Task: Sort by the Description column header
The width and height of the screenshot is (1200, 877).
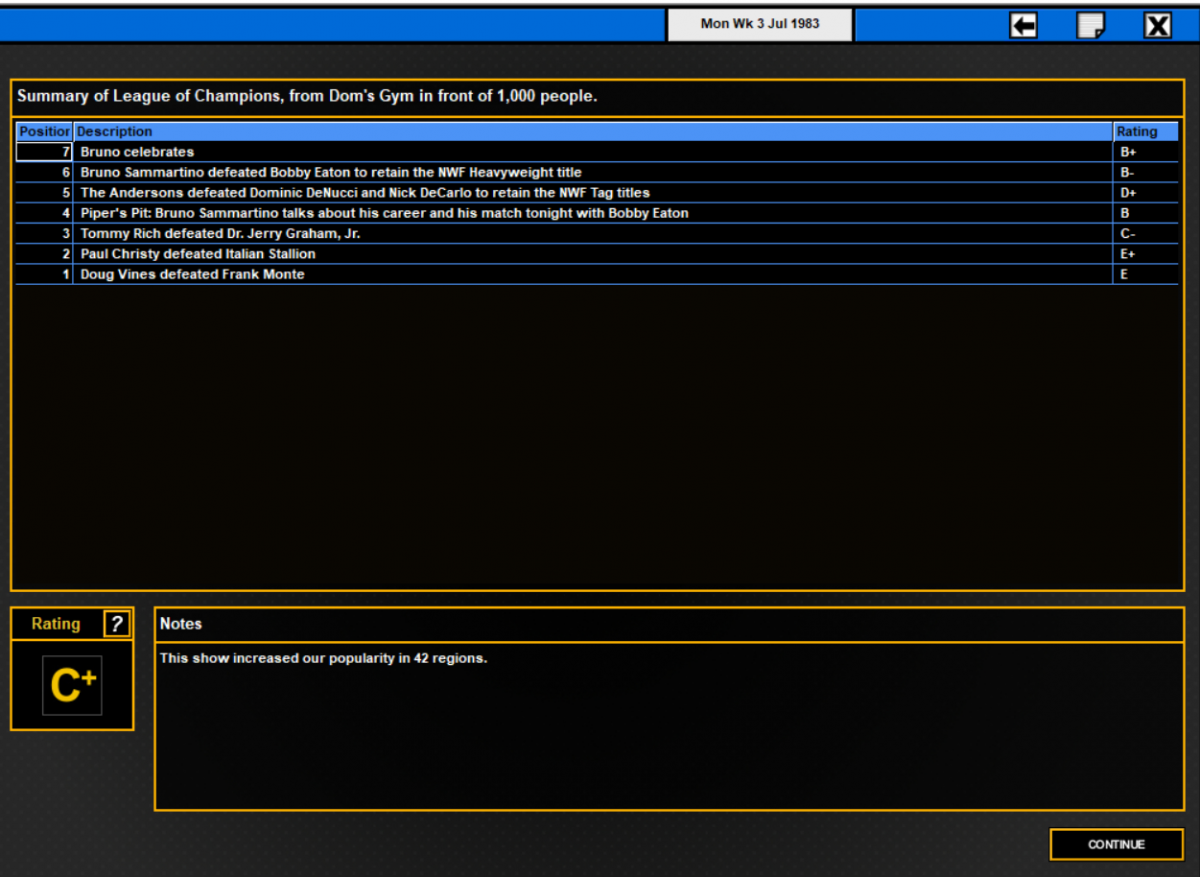Action: (x=593, y=132)
